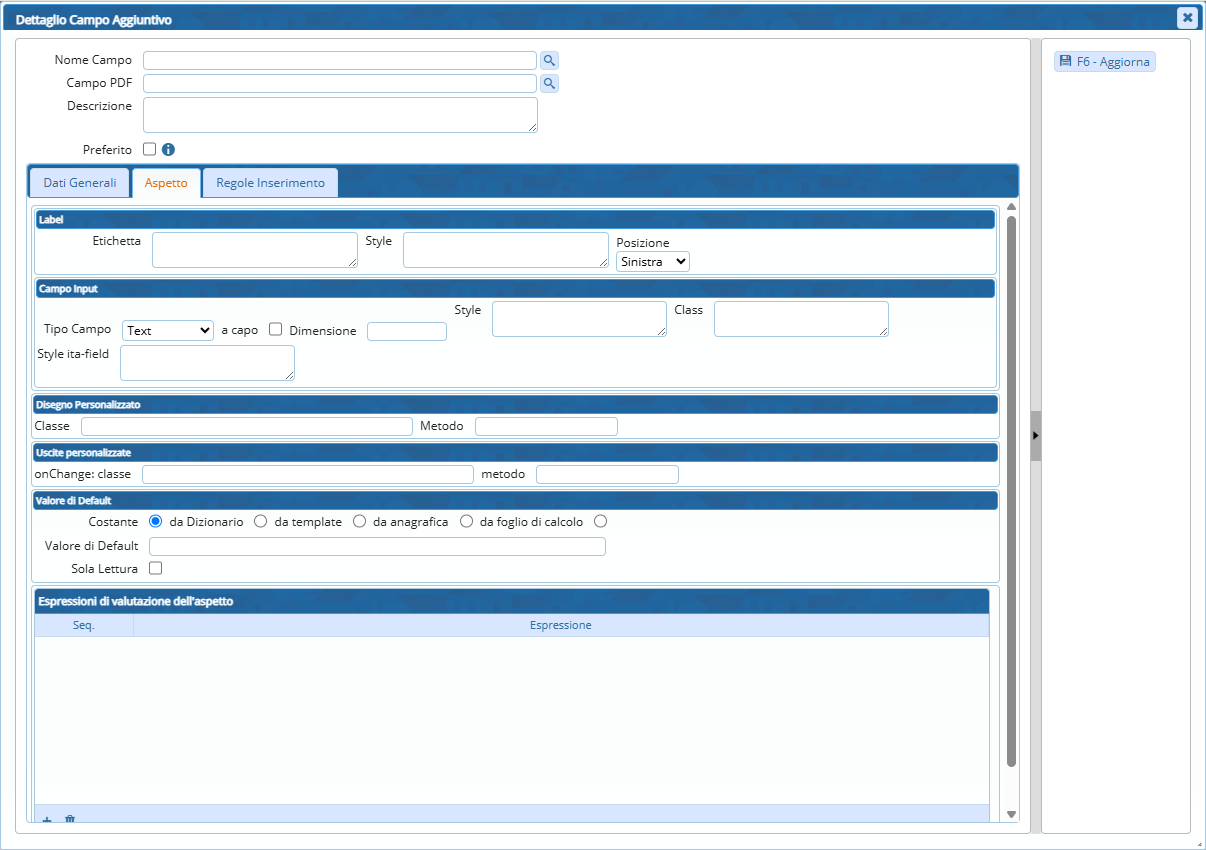
Task: Open the Posizione dropdown showing Sinistra
Action: (x=652, y=261)
